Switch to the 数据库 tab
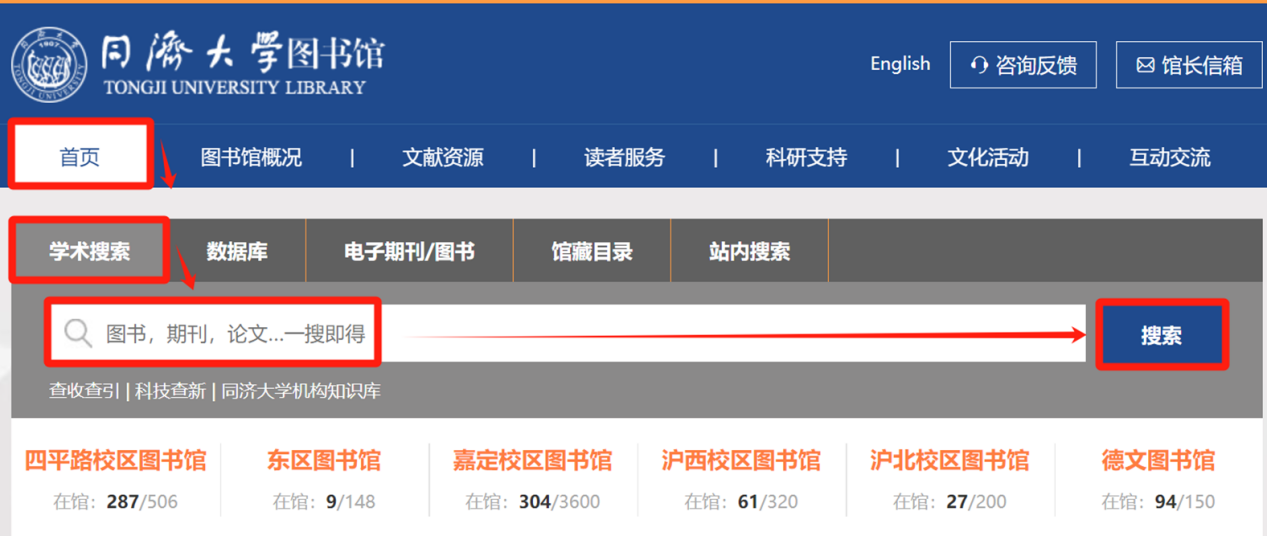1267x536 pixels. 237,251
